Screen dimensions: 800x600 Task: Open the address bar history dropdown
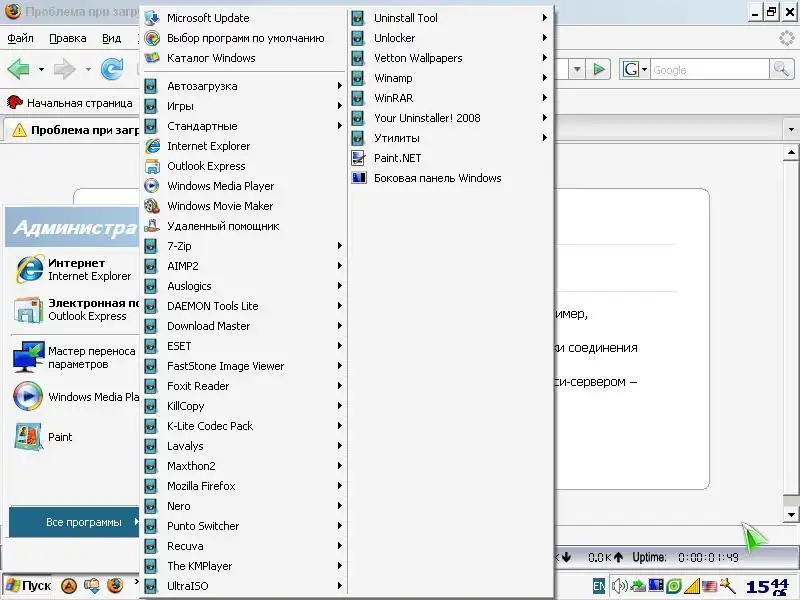(577, 69)
